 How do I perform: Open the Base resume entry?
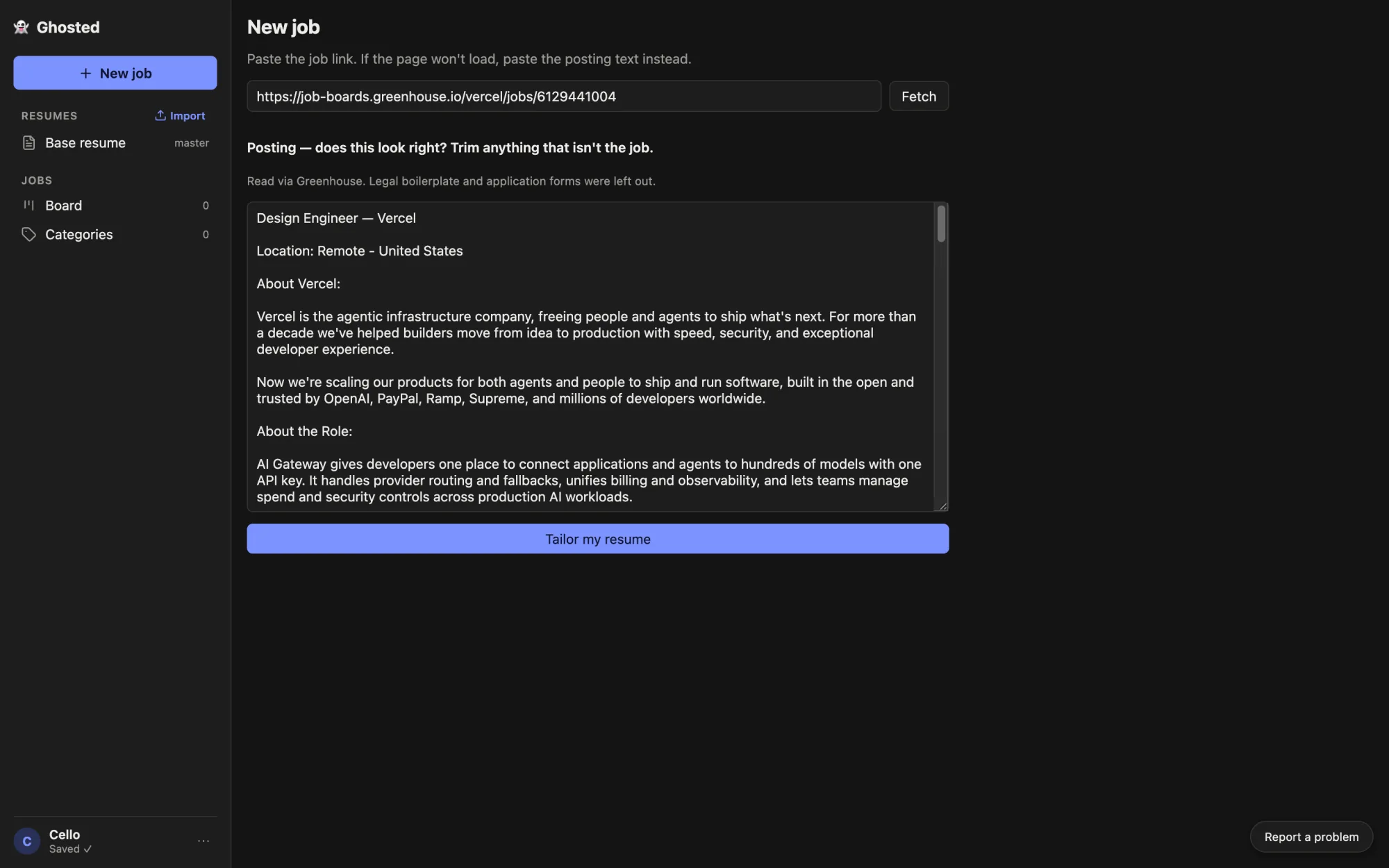(115, 143)
